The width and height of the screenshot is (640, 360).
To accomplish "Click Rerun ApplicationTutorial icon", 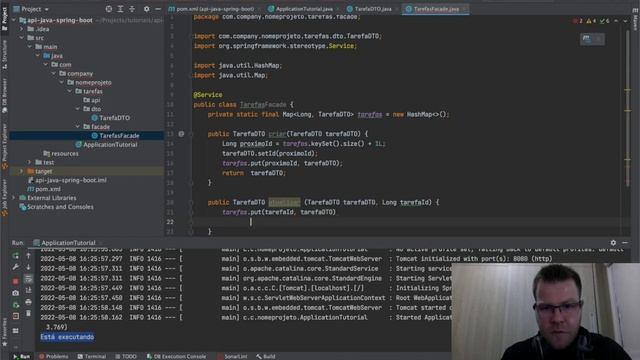I will pos(16,256).
